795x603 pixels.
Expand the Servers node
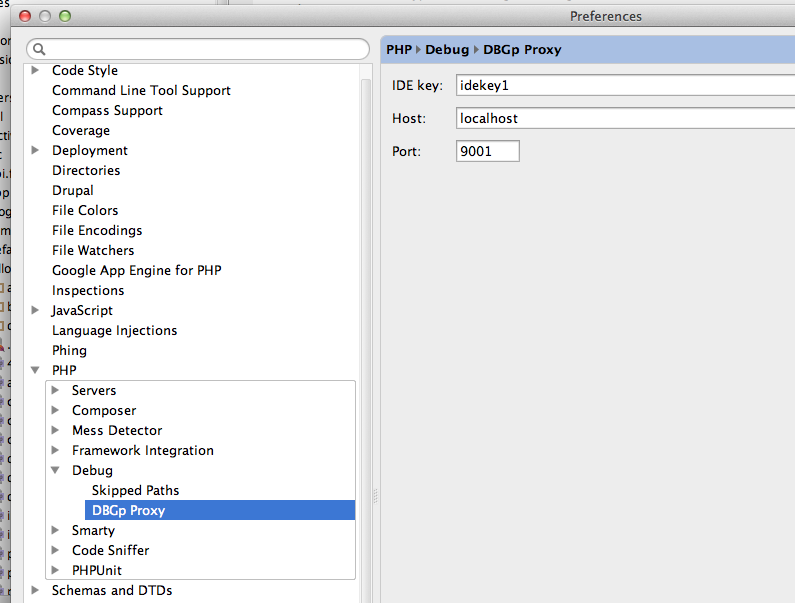pos(55,390)
